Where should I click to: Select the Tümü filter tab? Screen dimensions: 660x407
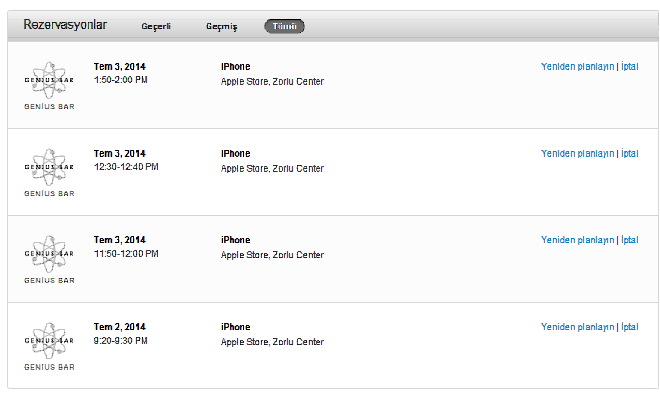coord(285,26)
